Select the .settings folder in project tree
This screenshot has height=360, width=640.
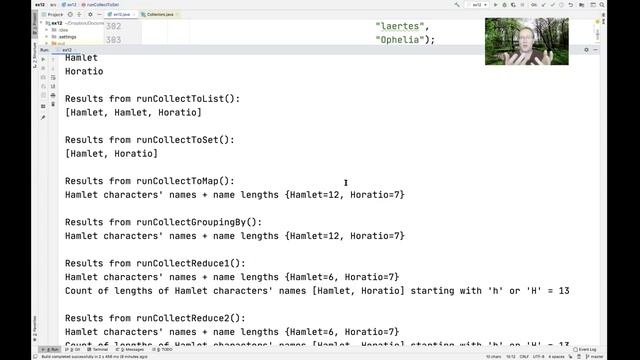click(64, 37)
